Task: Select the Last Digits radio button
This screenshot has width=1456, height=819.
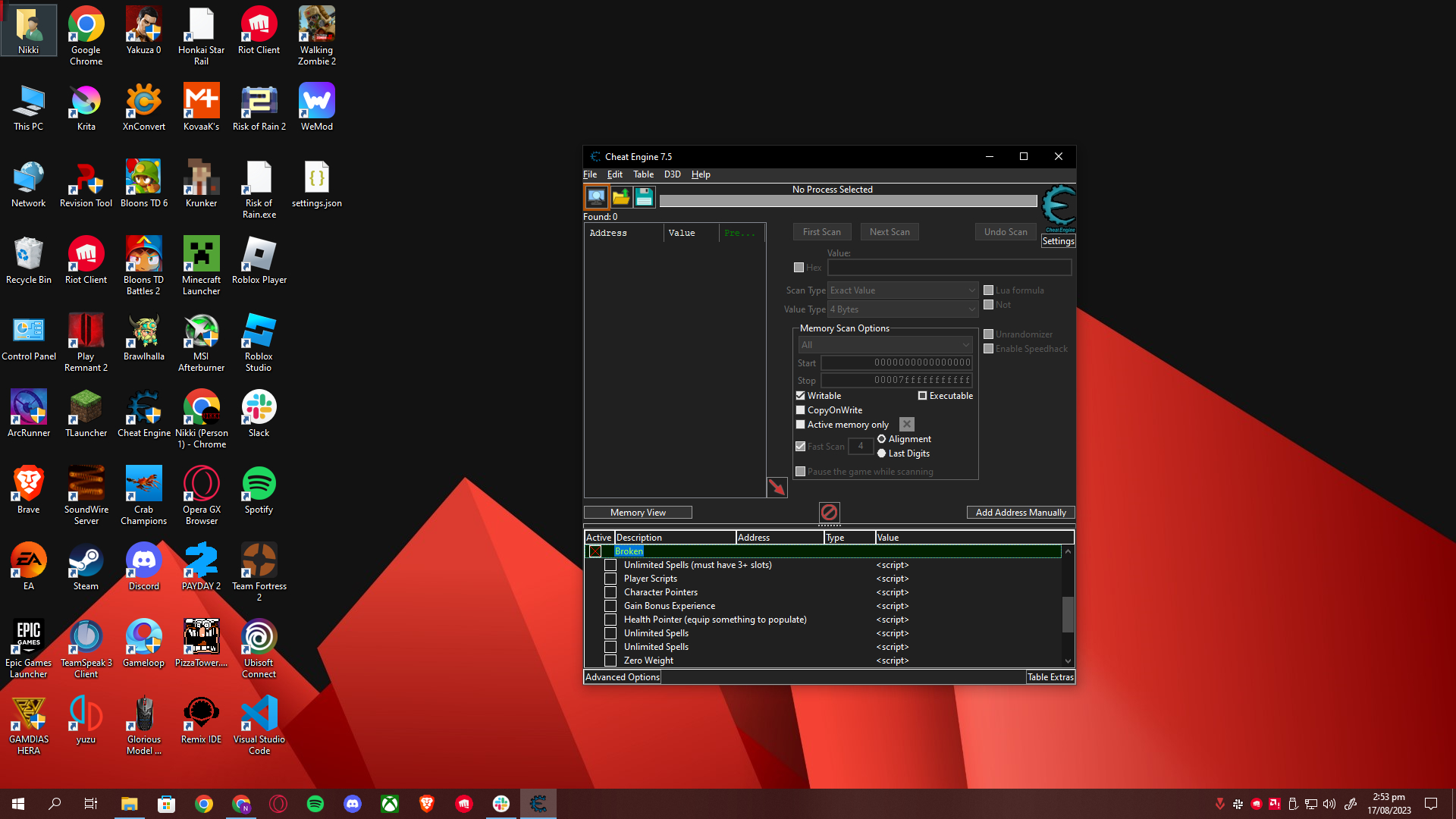Action: coord(881,453)
